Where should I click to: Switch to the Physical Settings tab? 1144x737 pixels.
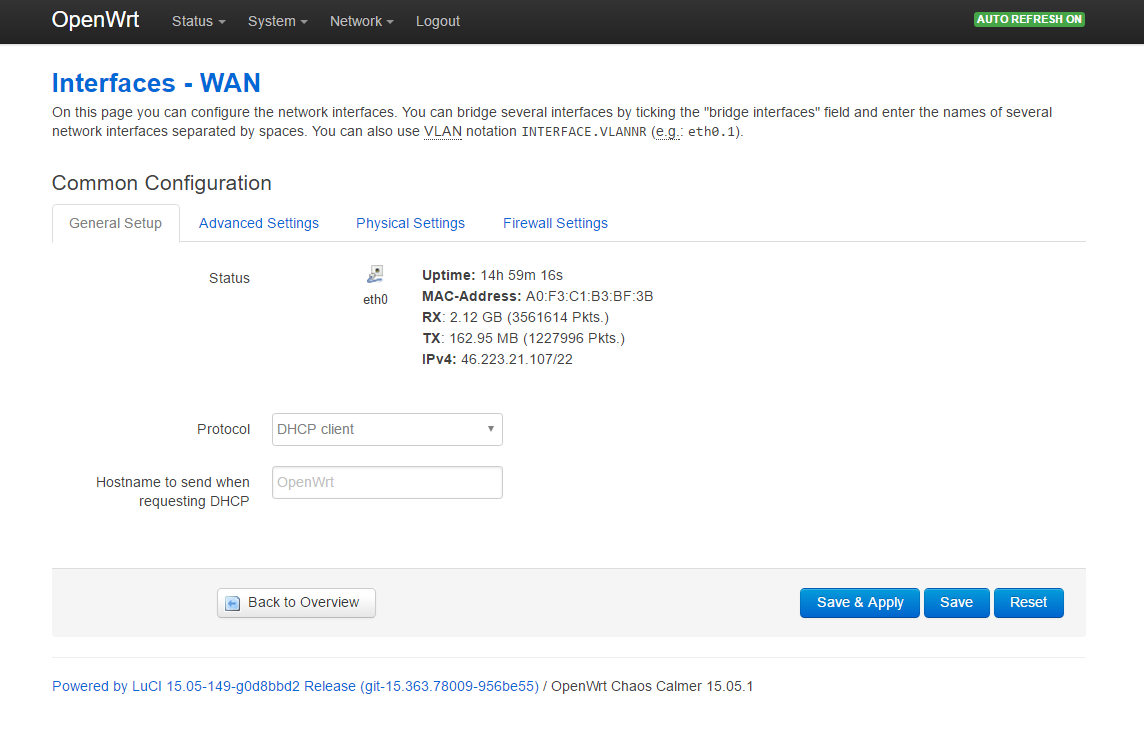pos(410,223)
